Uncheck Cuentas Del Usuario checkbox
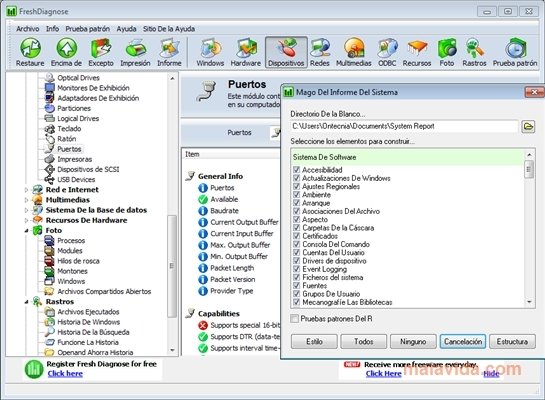 pos(296,252)
